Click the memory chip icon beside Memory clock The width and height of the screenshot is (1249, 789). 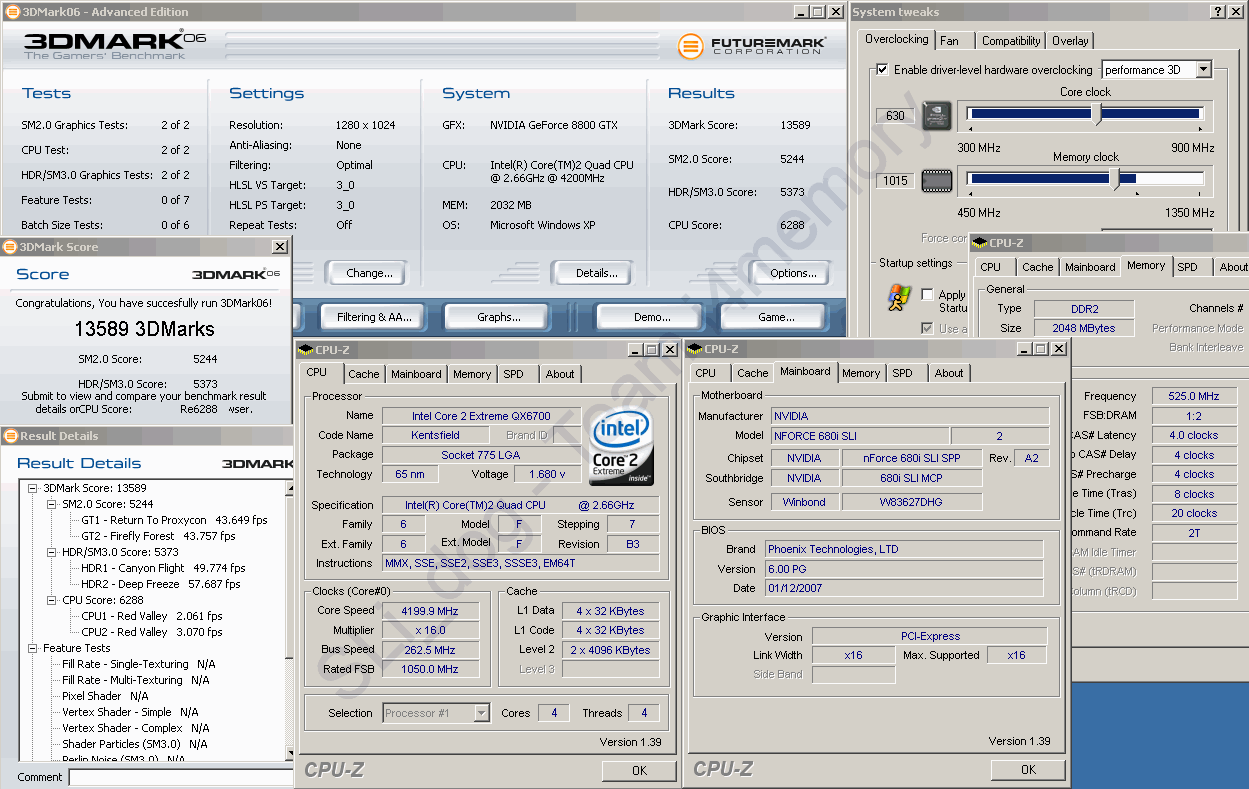click(936, 180)
